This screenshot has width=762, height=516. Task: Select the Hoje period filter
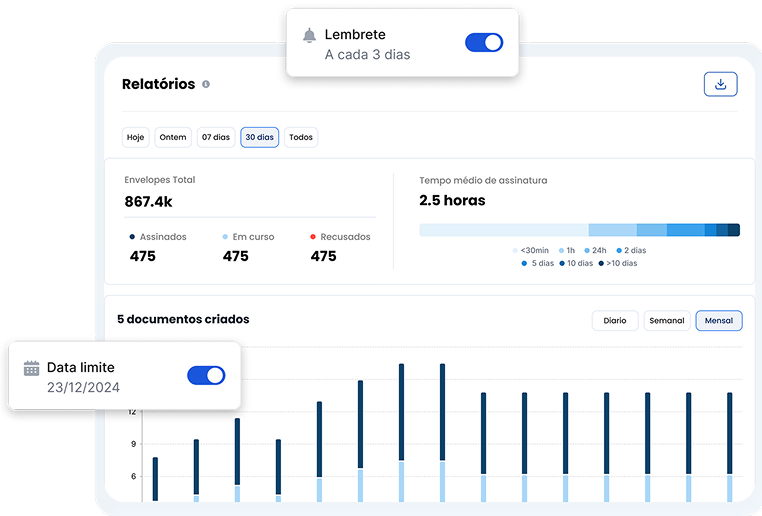136,137
